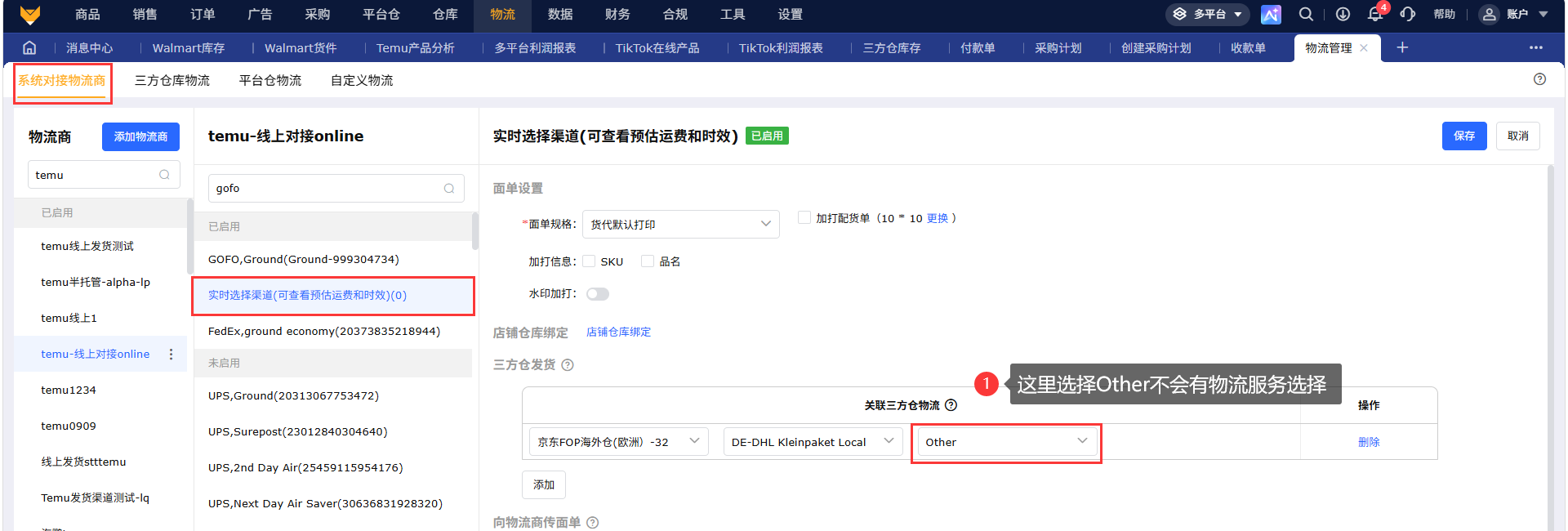Switch to 平台仓物流 tab
The height and width of the screenshot is (531, 1568).
point(270,80)
